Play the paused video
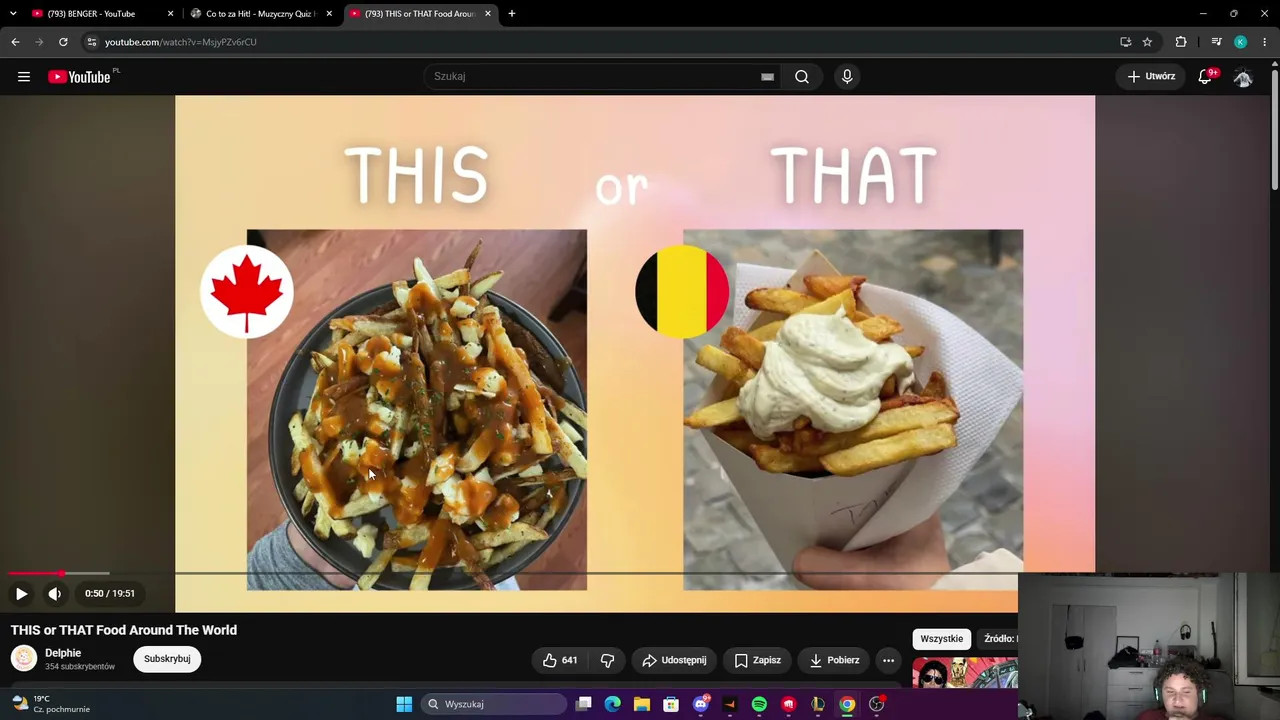Screen dimensions: 1280x720 point(21,593)
